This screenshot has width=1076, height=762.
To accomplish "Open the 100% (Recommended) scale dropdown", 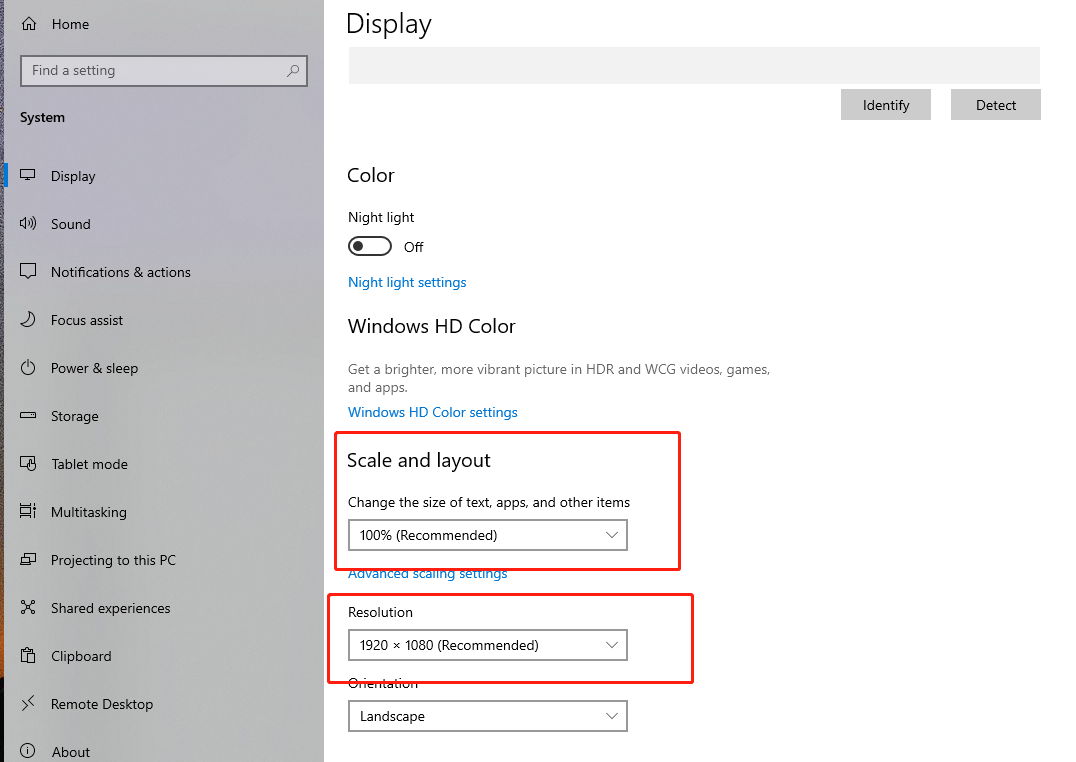I will click(487, 535).
